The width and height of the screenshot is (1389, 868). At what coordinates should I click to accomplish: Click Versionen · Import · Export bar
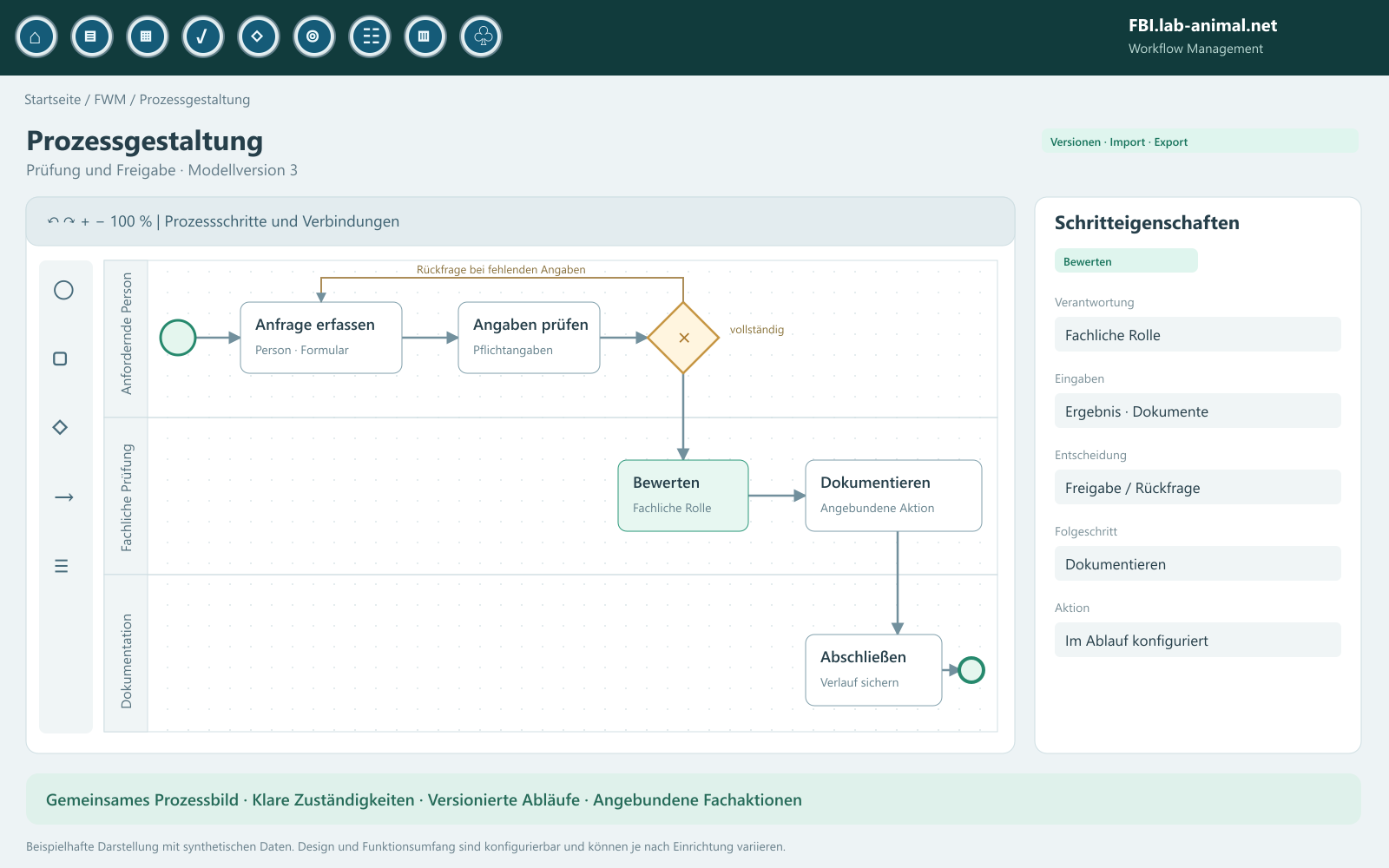coord(1201,141)
